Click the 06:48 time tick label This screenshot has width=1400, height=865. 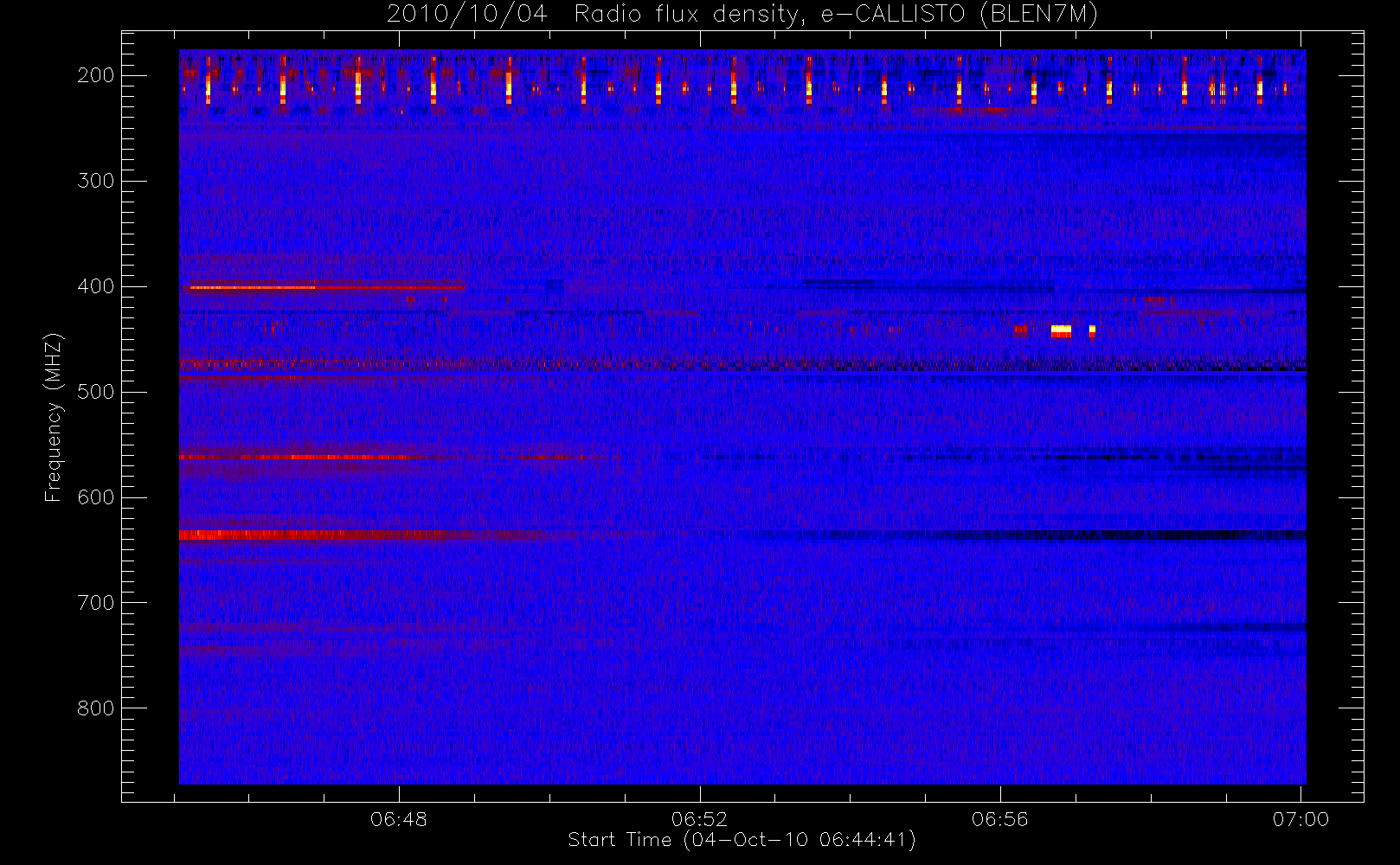coord(399,819)
